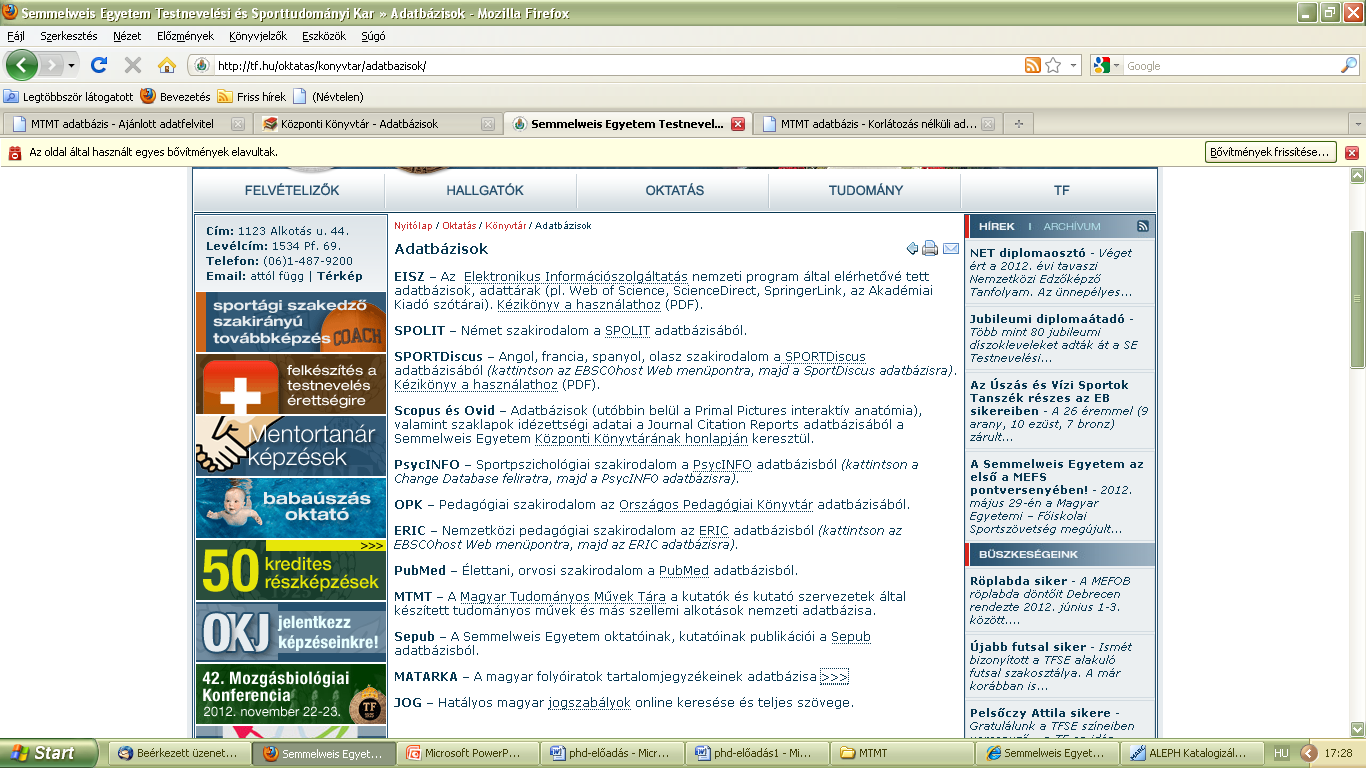
Task: Close the MTMT adatbázis - Ajánlott adatfelvitel tab
Action: click(238, 124)
